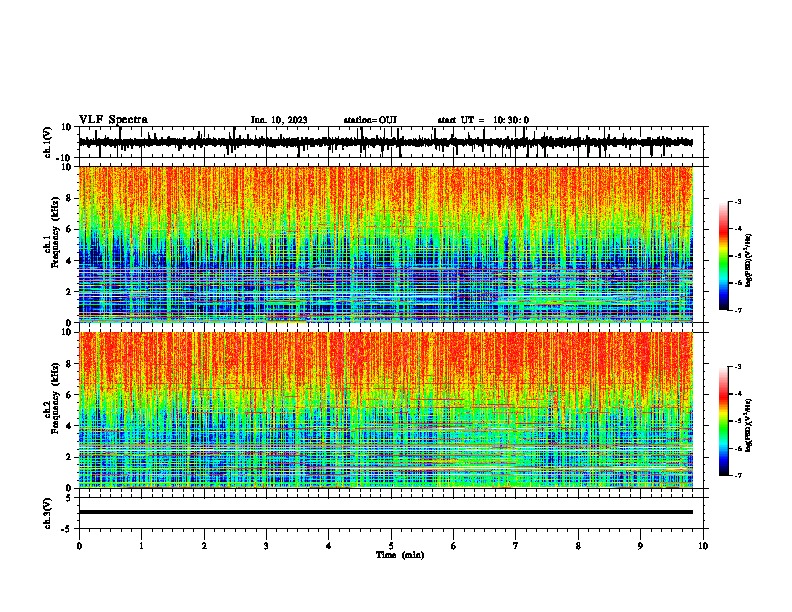
Task: Click the ch.2 "Frequency (kHz)" axis label
Action: [x=55, y=398]
